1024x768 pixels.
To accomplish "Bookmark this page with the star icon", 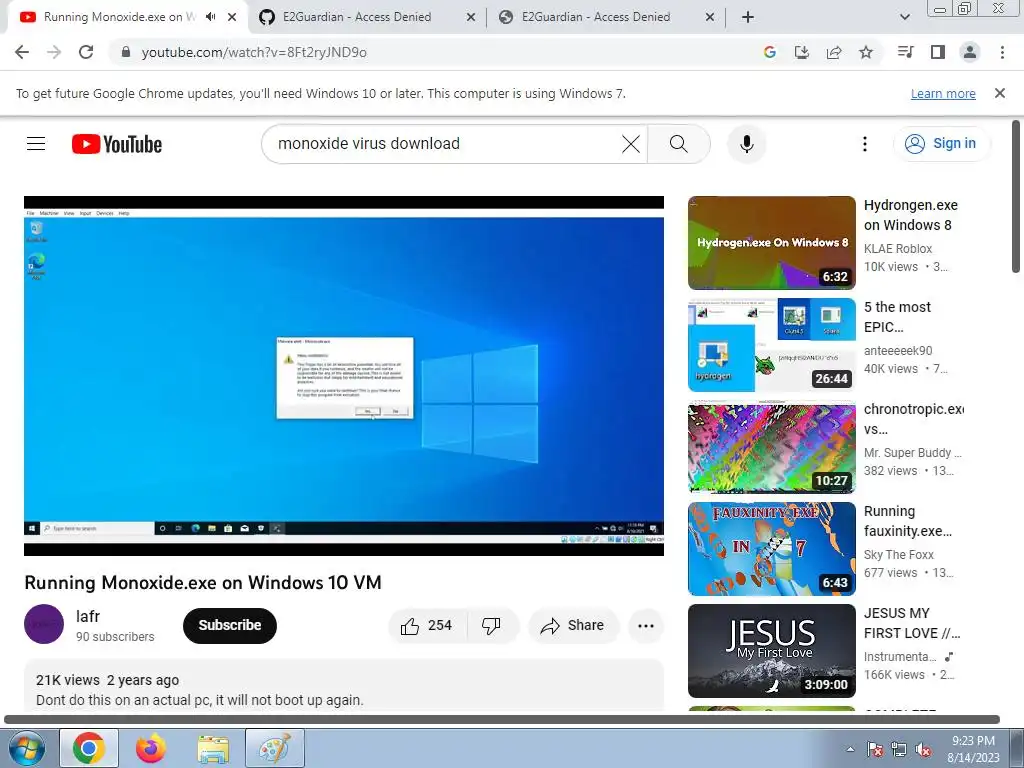I will click(866, 52).
